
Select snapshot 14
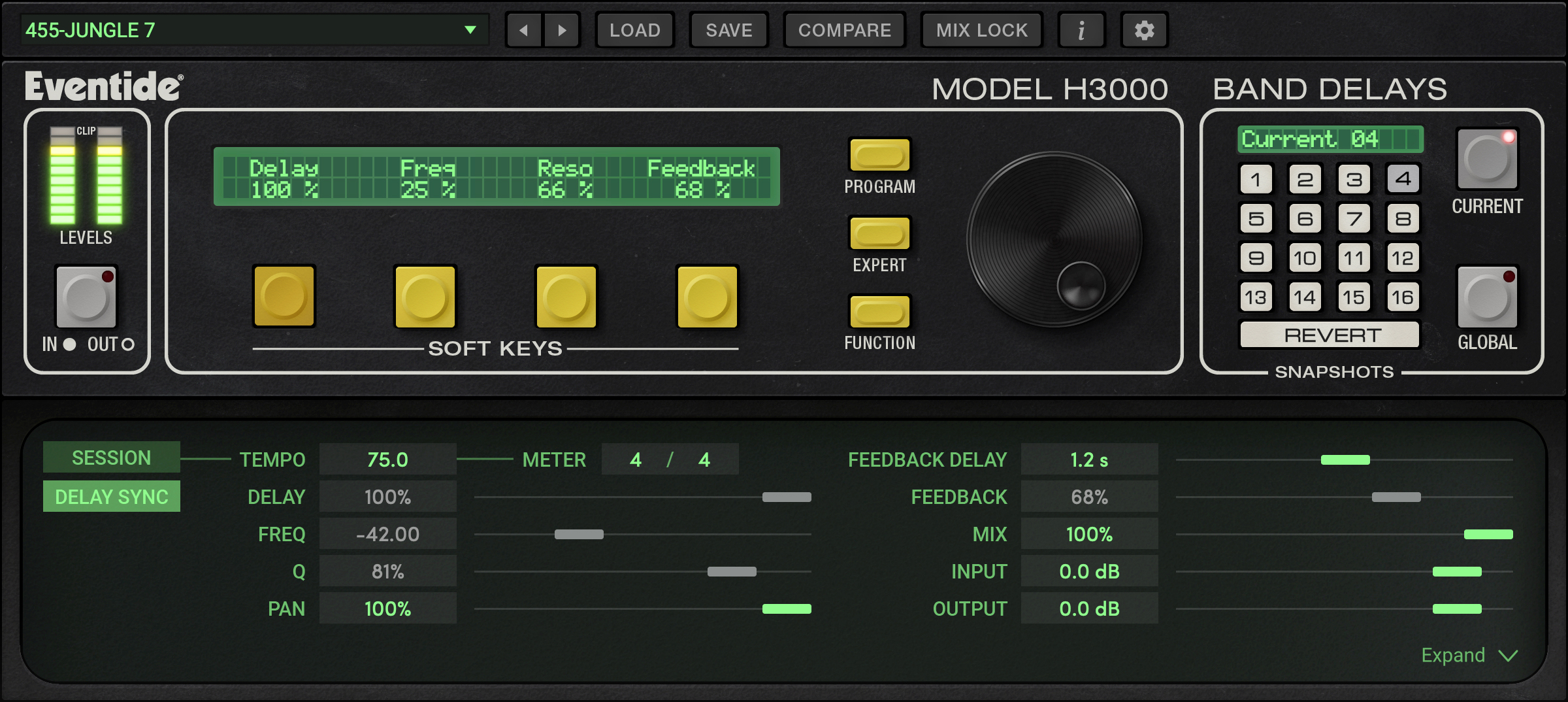pos(1305,297)
